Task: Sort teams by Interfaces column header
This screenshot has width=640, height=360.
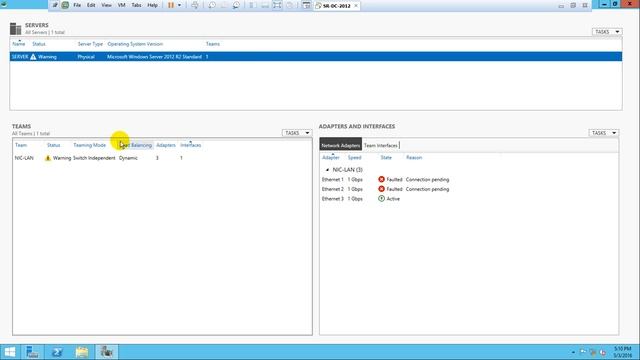Action: coord(191,145)
